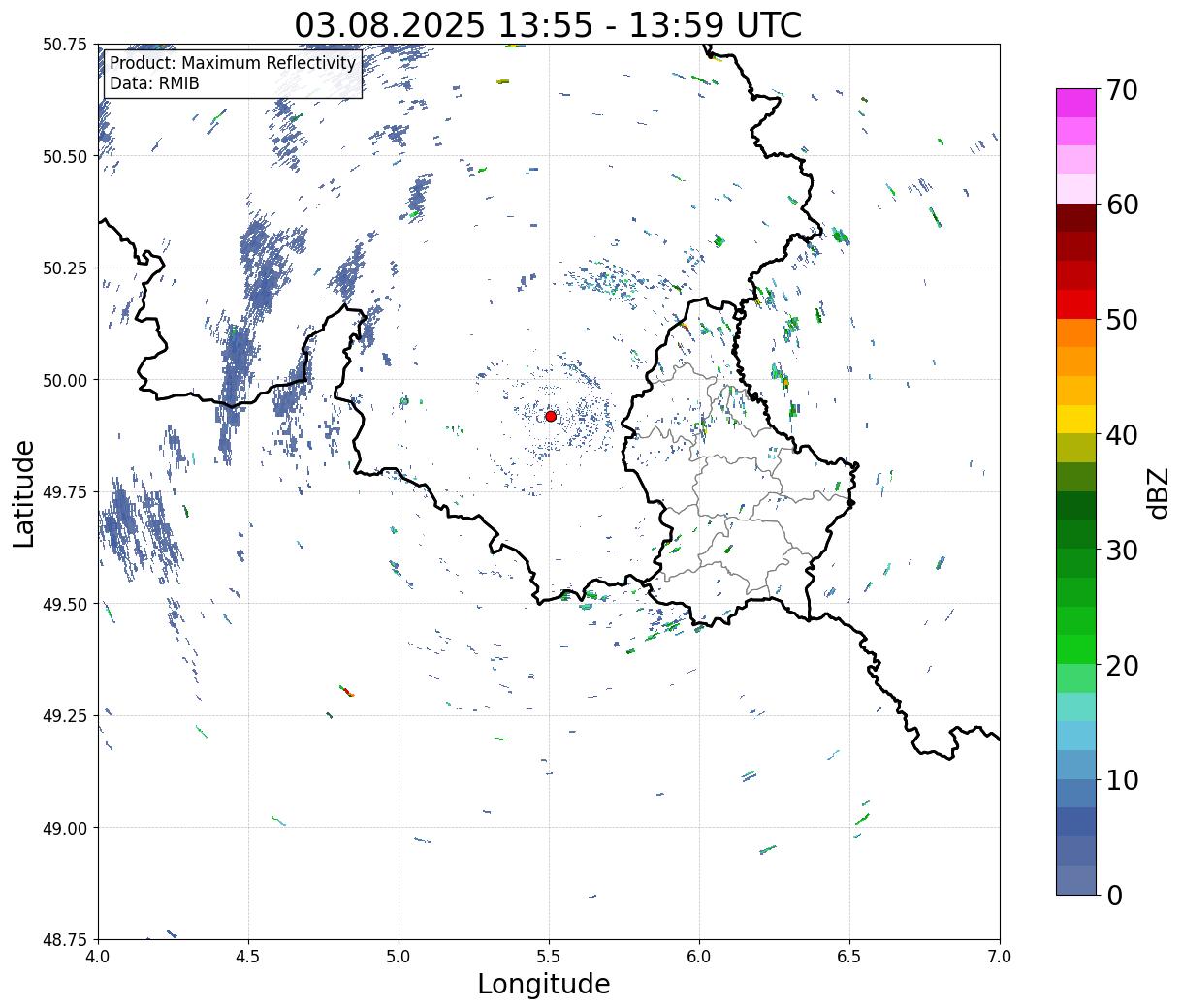The height and width of the screenshot is (1008, 1182).
Task: Click the colorbar tick label 30
Action: [x=1121, y=550]
